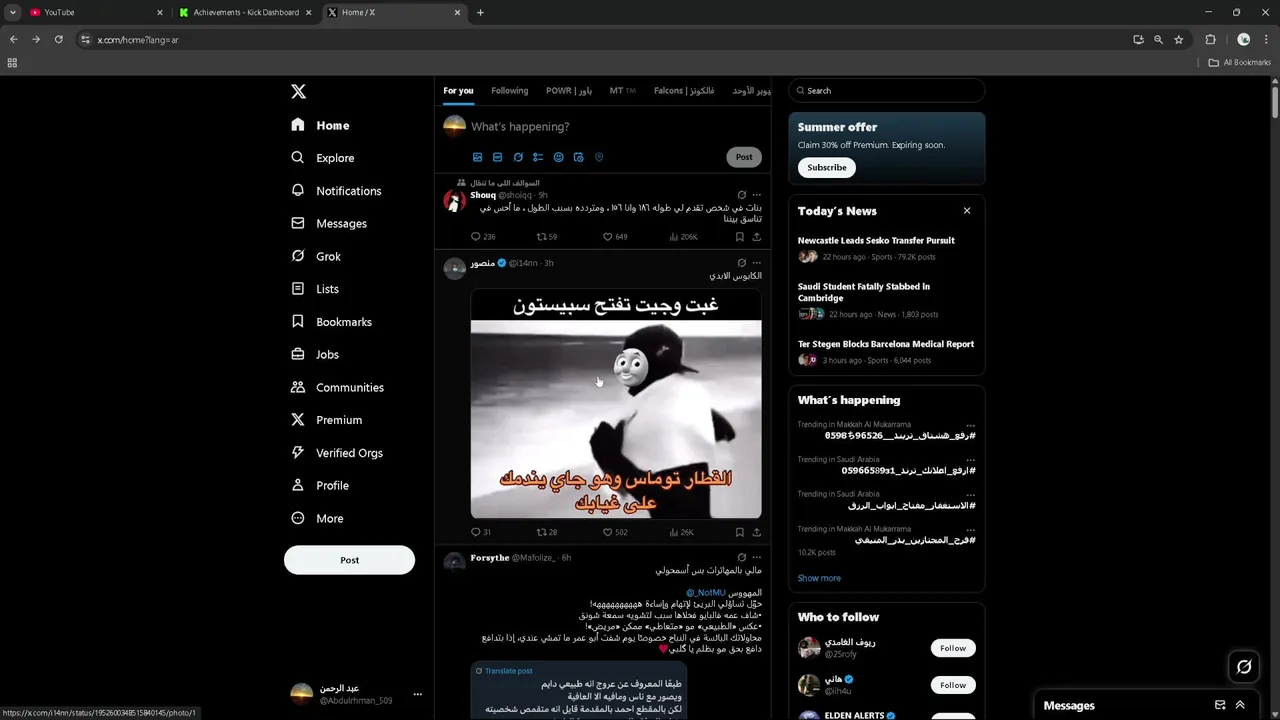Switch to the For you tab
The image size is (1280, 720).
[x=458, y=91]
